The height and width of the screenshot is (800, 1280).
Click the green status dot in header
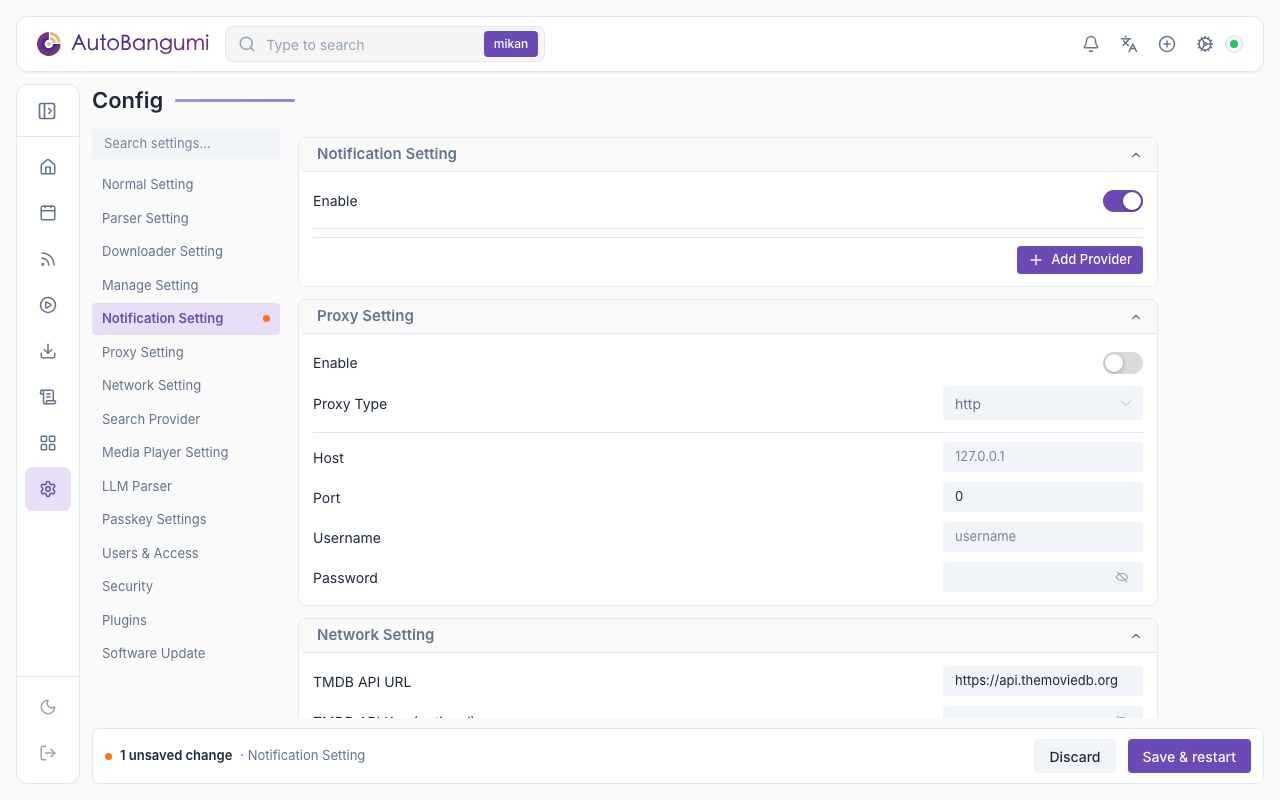point(1234,44)
